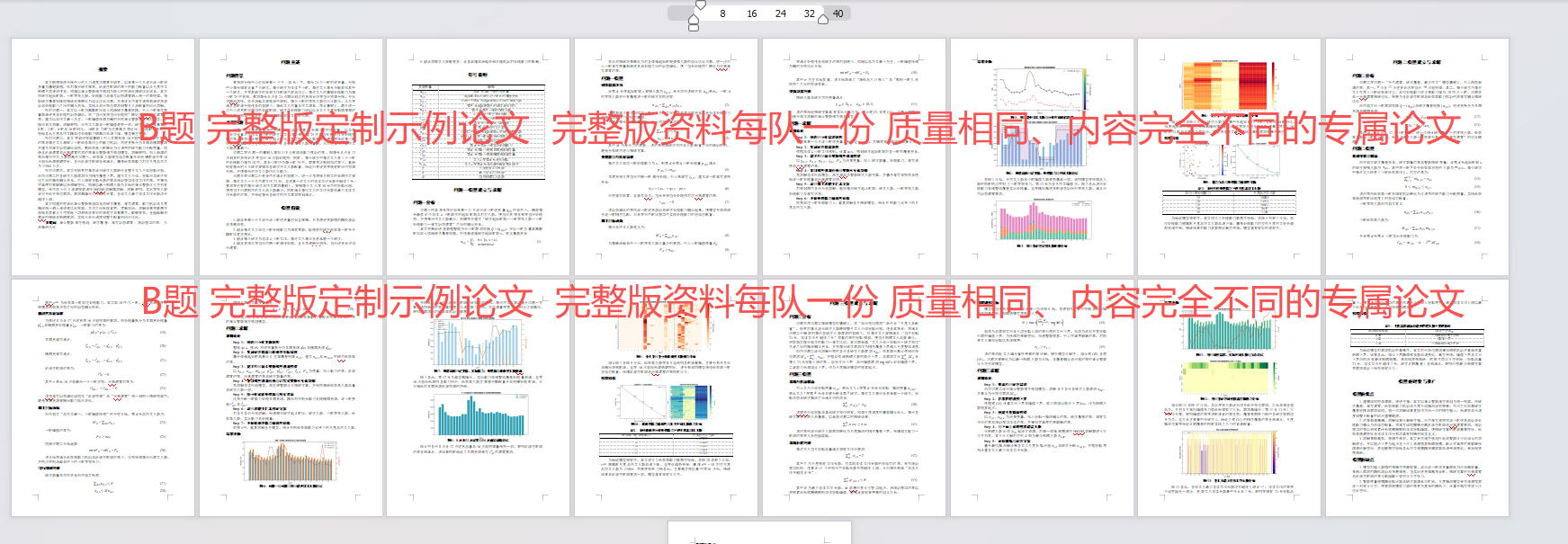Select the second page in the bottom row
The image size is (1568, 544).
pos(291,397)
